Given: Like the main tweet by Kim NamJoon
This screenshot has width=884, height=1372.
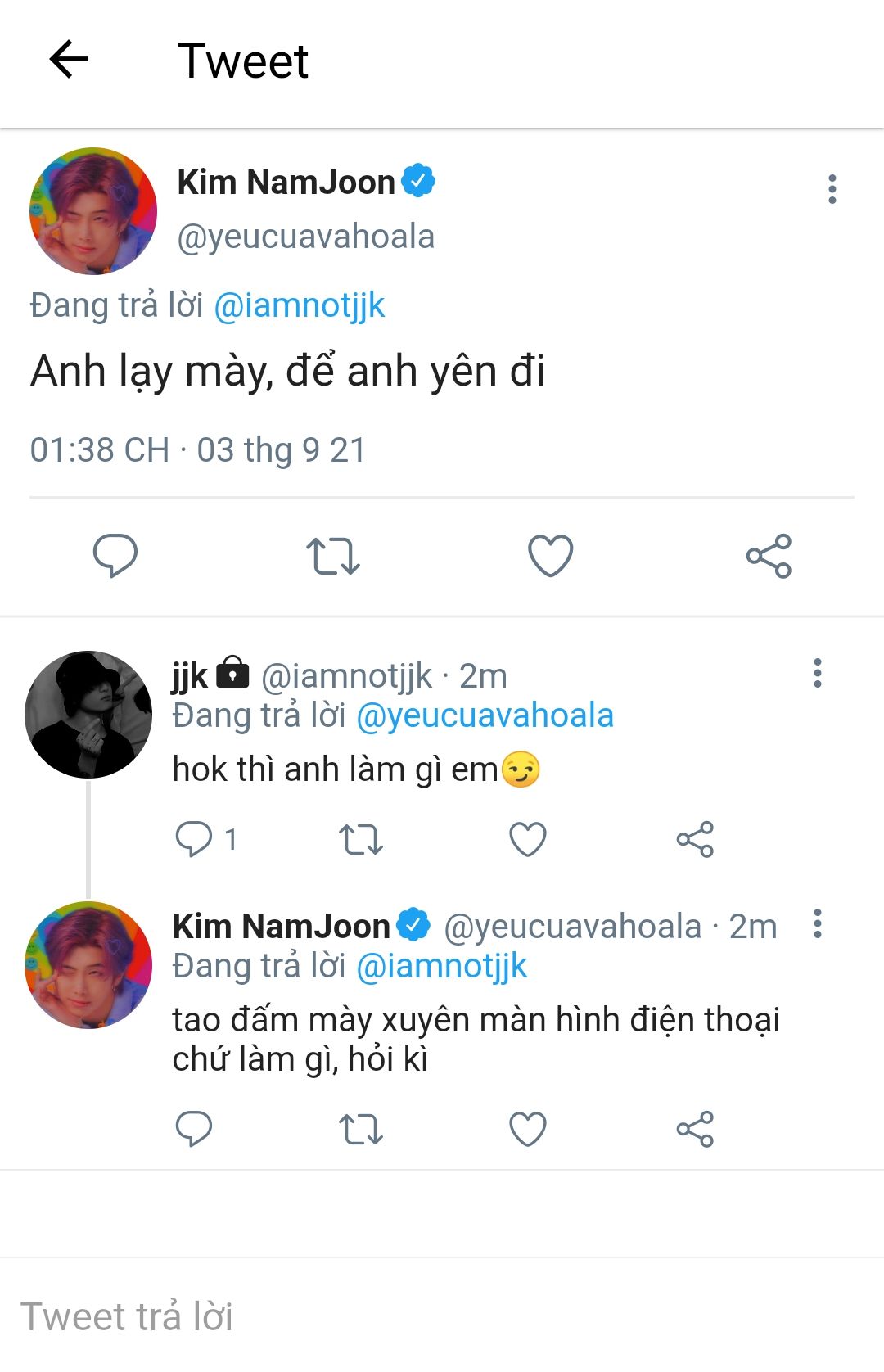Looking at the screenshot, I should (x=550, y=556).
